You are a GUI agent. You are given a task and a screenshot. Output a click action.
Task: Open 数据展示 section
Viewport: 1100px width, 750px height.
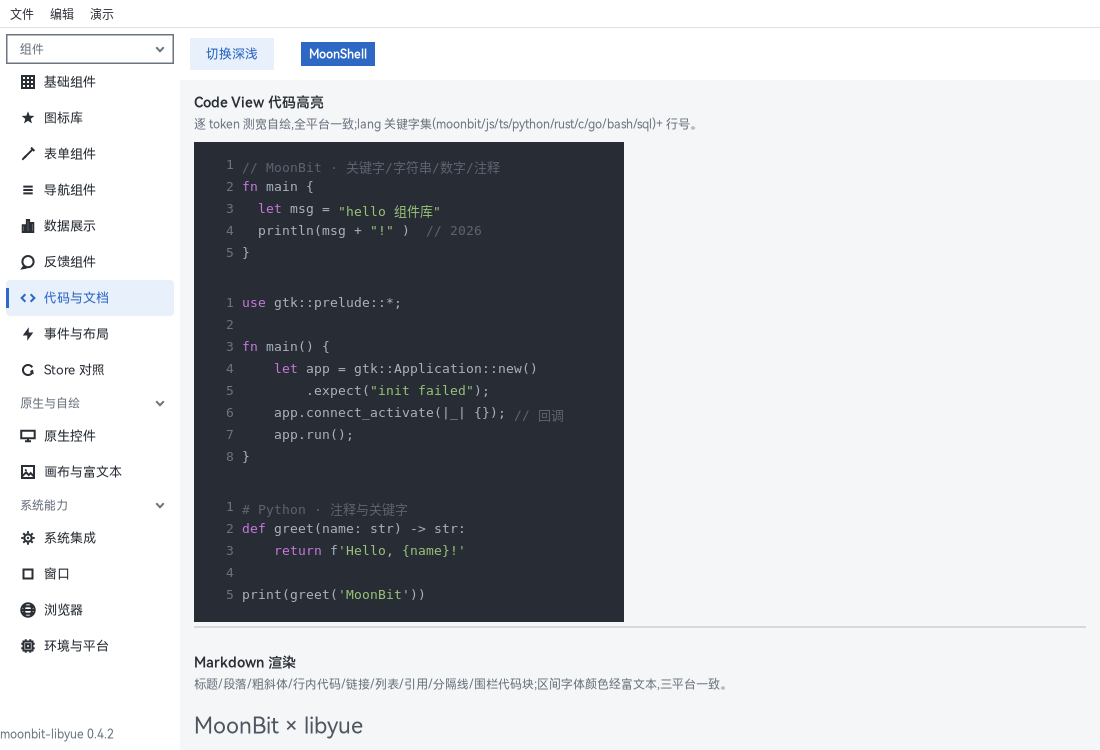click(x=90, y=226)
